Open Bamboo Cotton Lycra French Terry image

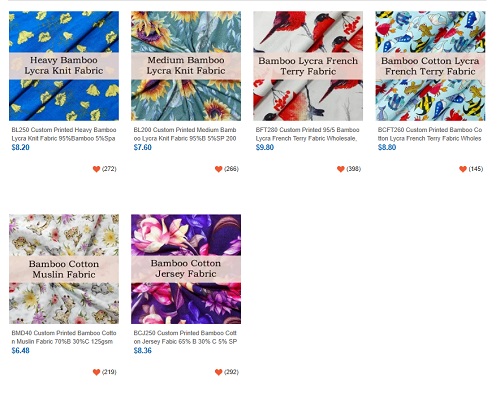click(x=430, y=66)
